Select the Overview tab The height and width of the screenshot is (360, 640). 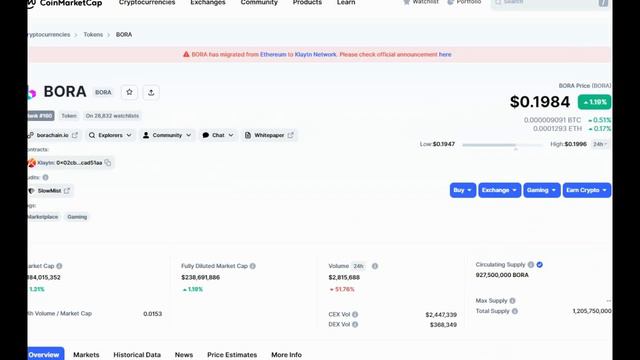coord(45,354)
